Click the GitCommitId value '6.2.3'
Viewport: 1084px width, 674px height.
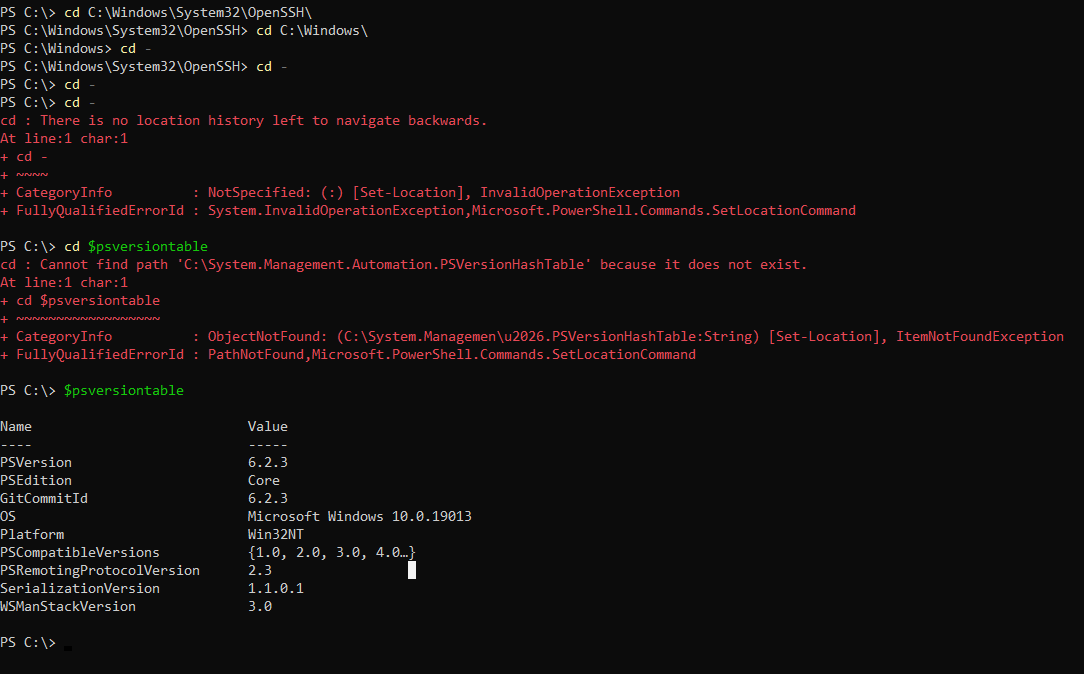point(268,498)
